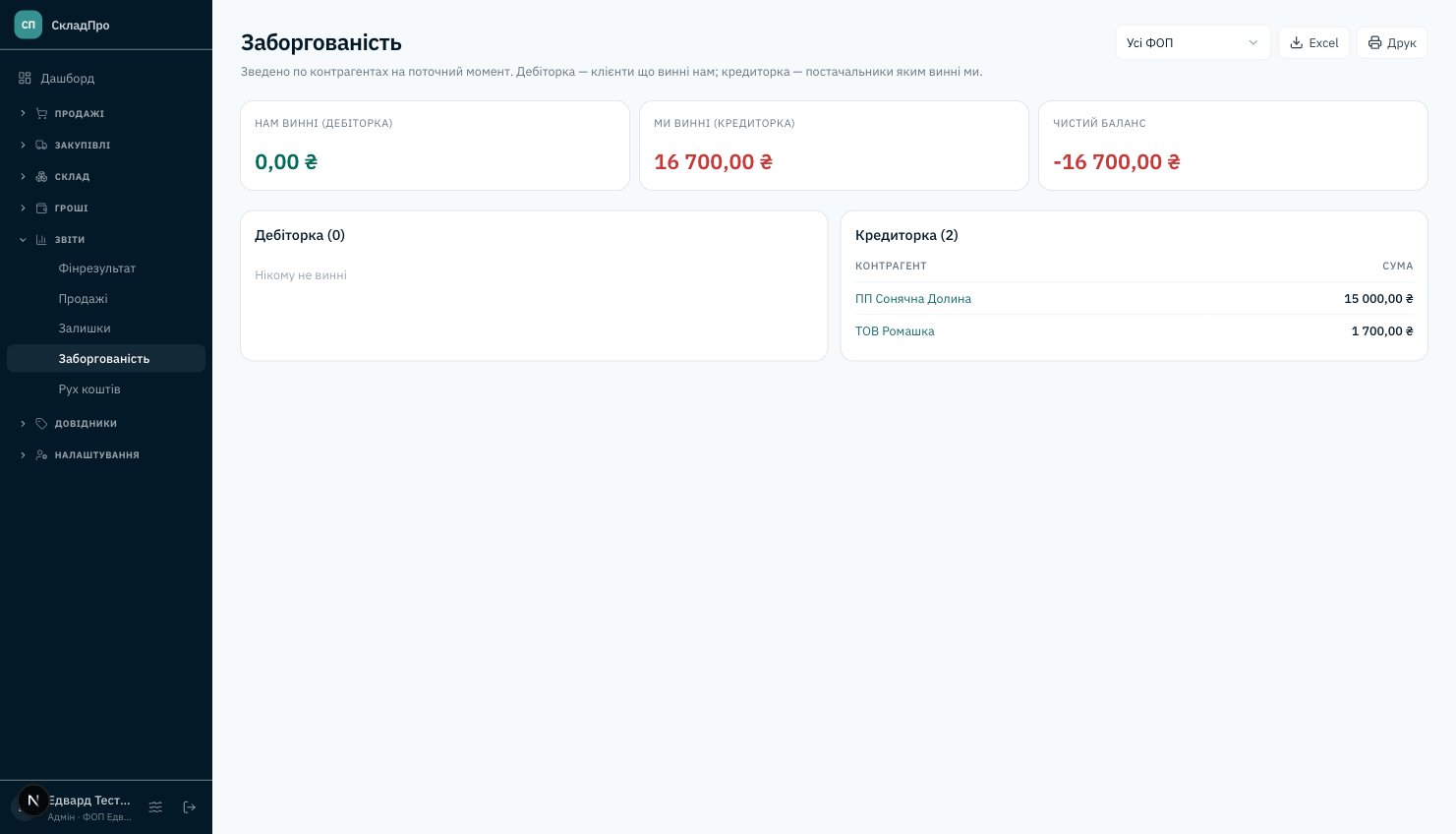This screenshot has height=834, width=1456.
Task: Click the Налаштування user-gear icon
Action: tap(41, 454)
